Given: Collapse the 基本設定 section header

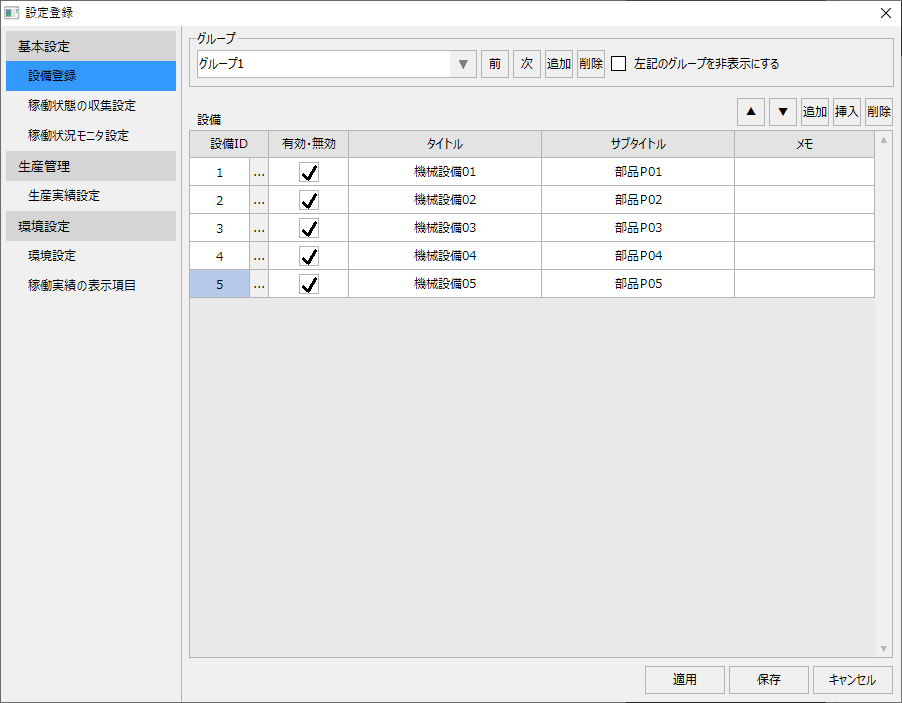Looking at the screenshot, I should pyautogui.click(x=90, y=45).
